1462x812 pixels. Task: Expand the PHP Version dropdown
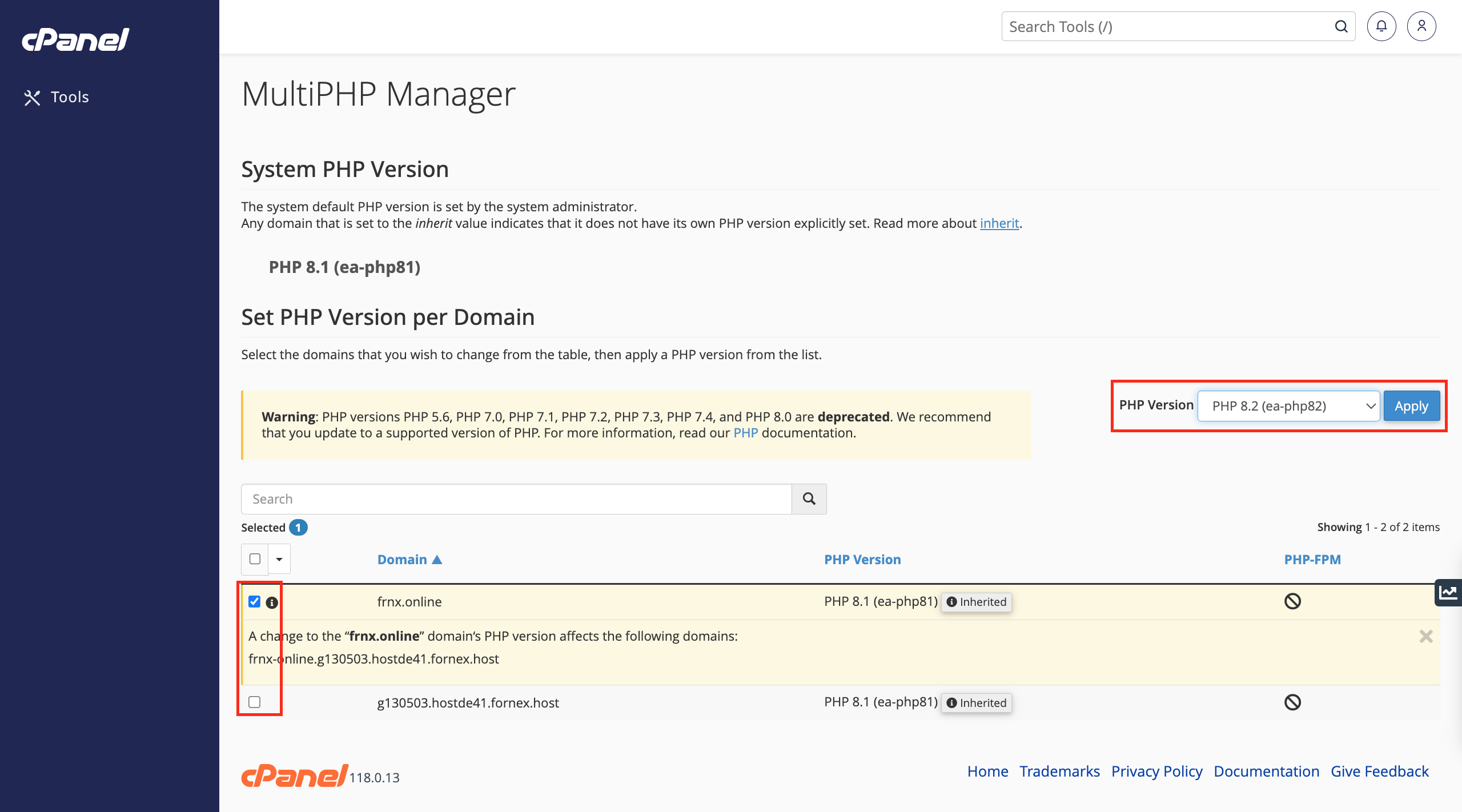click(x=1289, y=406)
